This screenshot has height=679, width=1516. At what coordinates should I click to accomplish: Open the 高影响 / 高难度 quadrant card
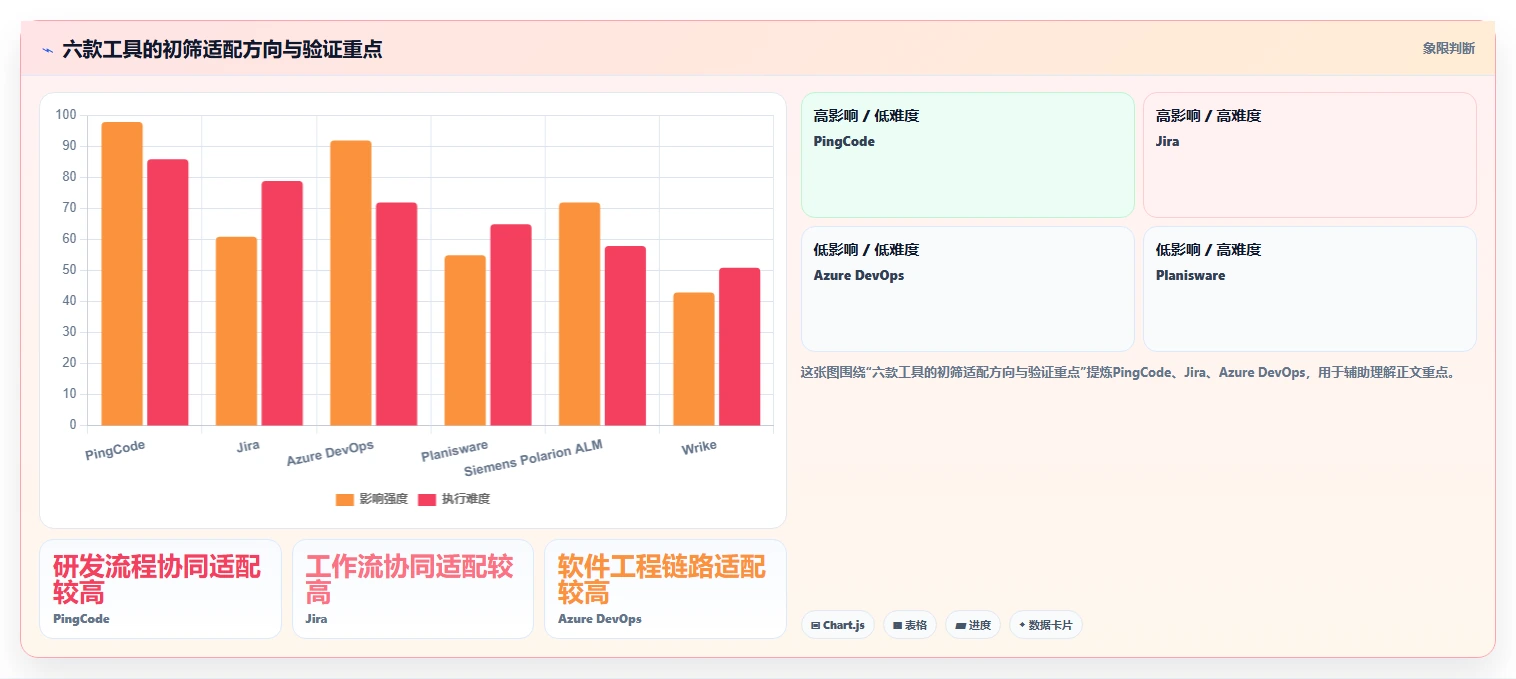(1310, 155)
